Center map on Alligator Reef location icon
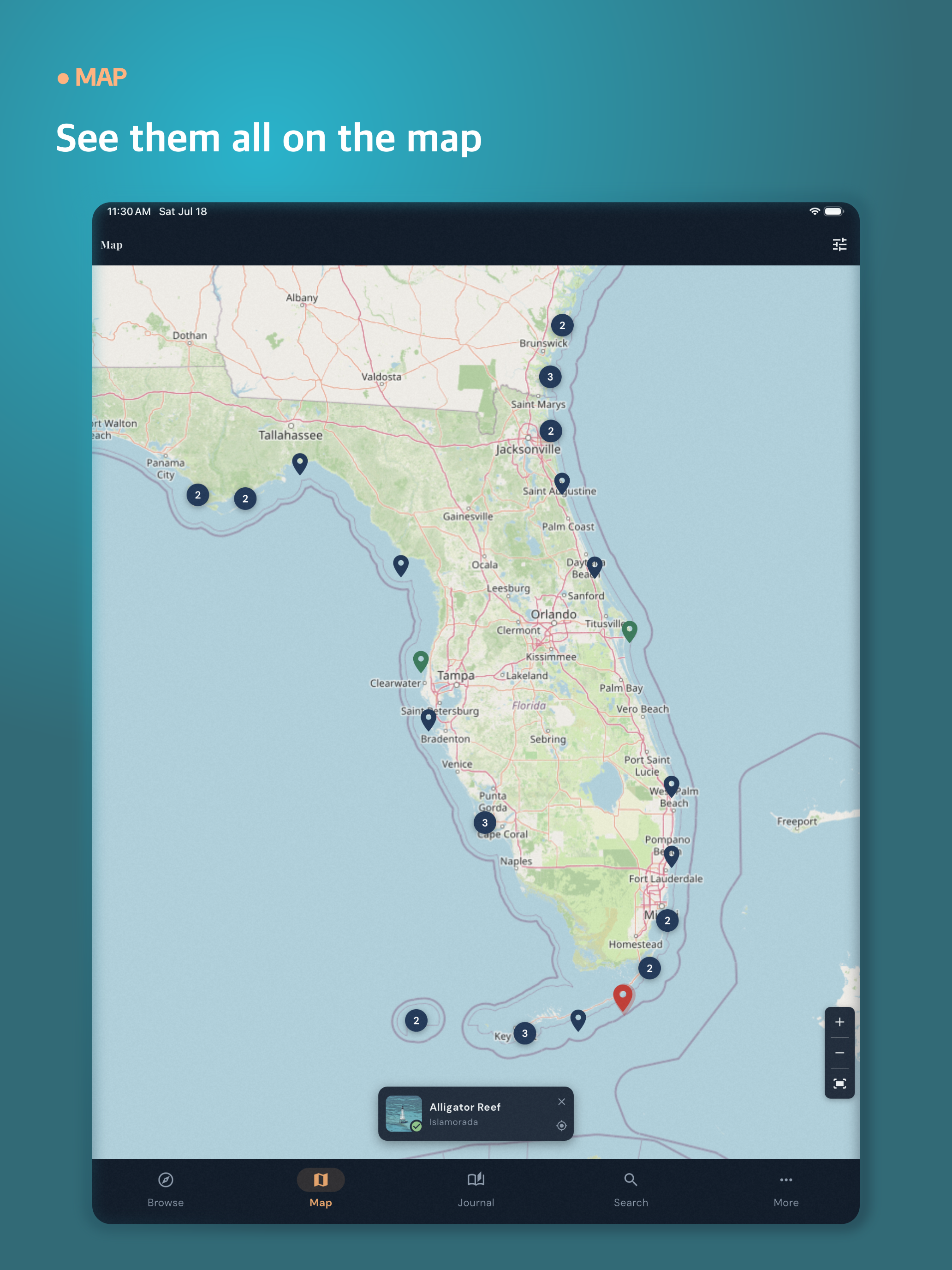 coord(561,1125)
